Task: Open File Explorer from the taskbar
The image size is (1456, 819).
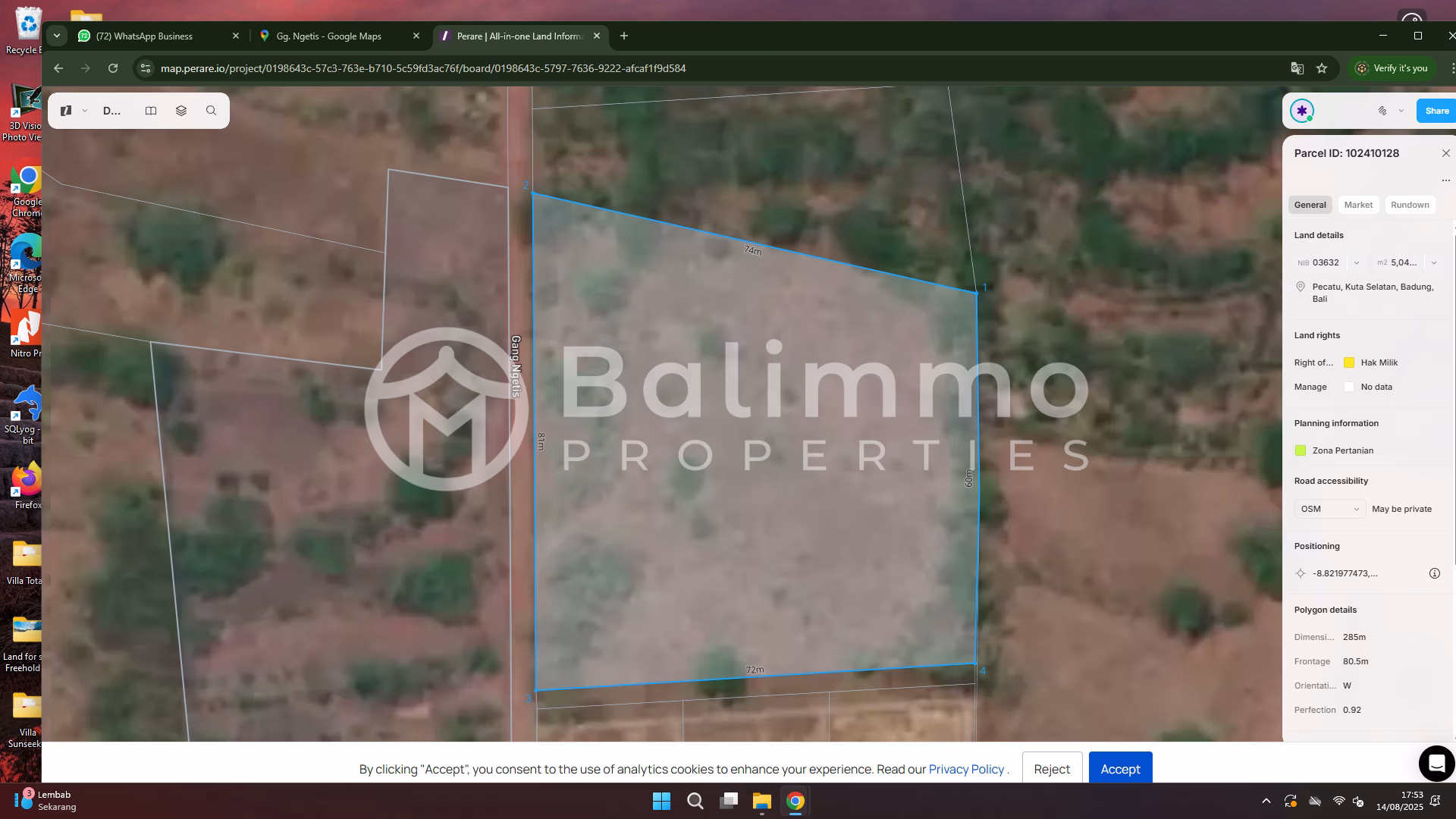Action: tap(761, 802)
